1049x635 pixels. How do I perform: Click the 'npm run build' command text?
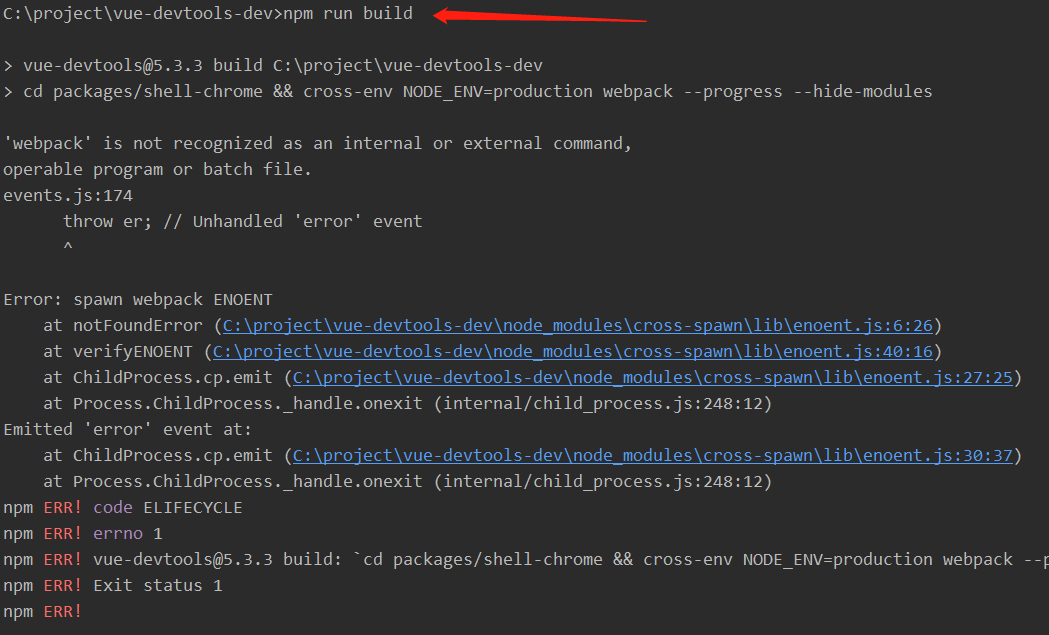pos(348,13)
